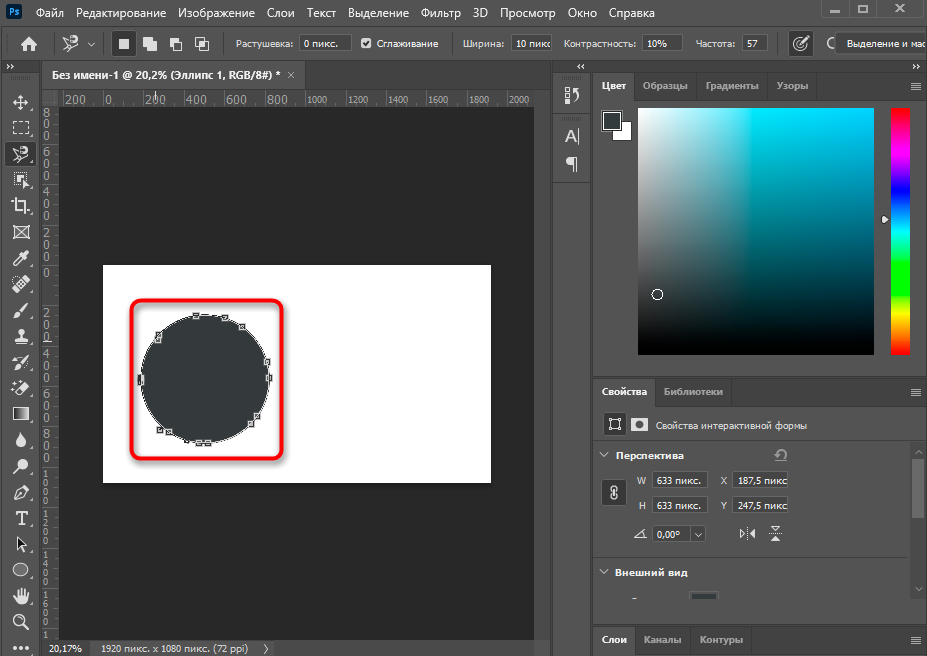Open the rotation angle dropdown
The image size is (927, 656).
click(x=698, y=534)
